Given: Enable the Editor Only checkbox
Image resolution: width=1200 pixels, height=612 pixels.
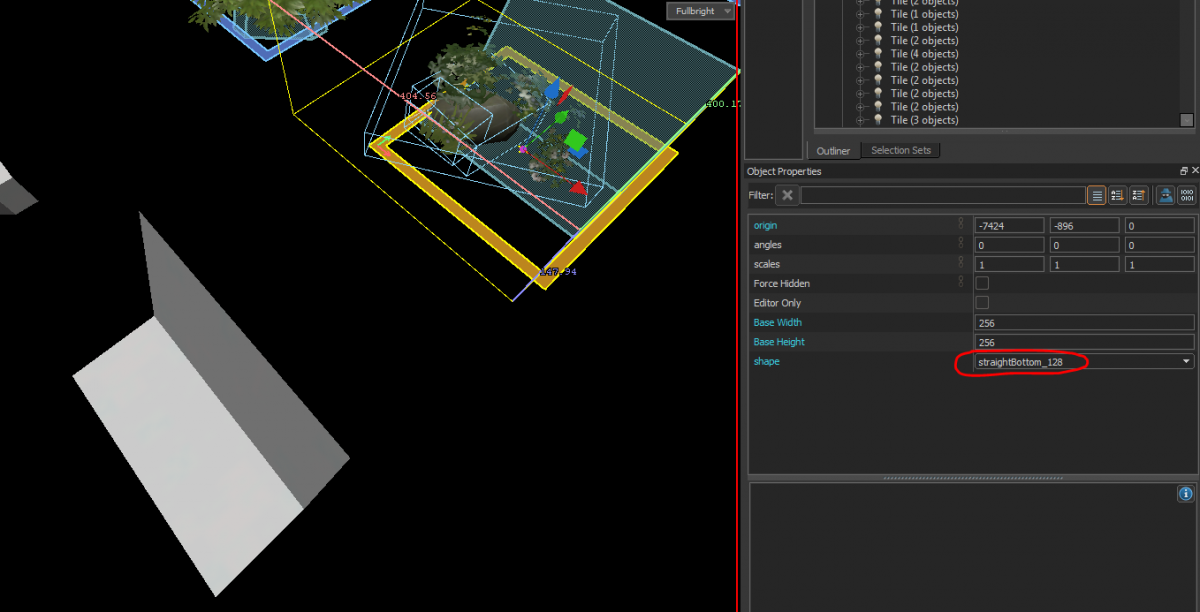Looking at the screenshot, I should [x=982, y=303].
